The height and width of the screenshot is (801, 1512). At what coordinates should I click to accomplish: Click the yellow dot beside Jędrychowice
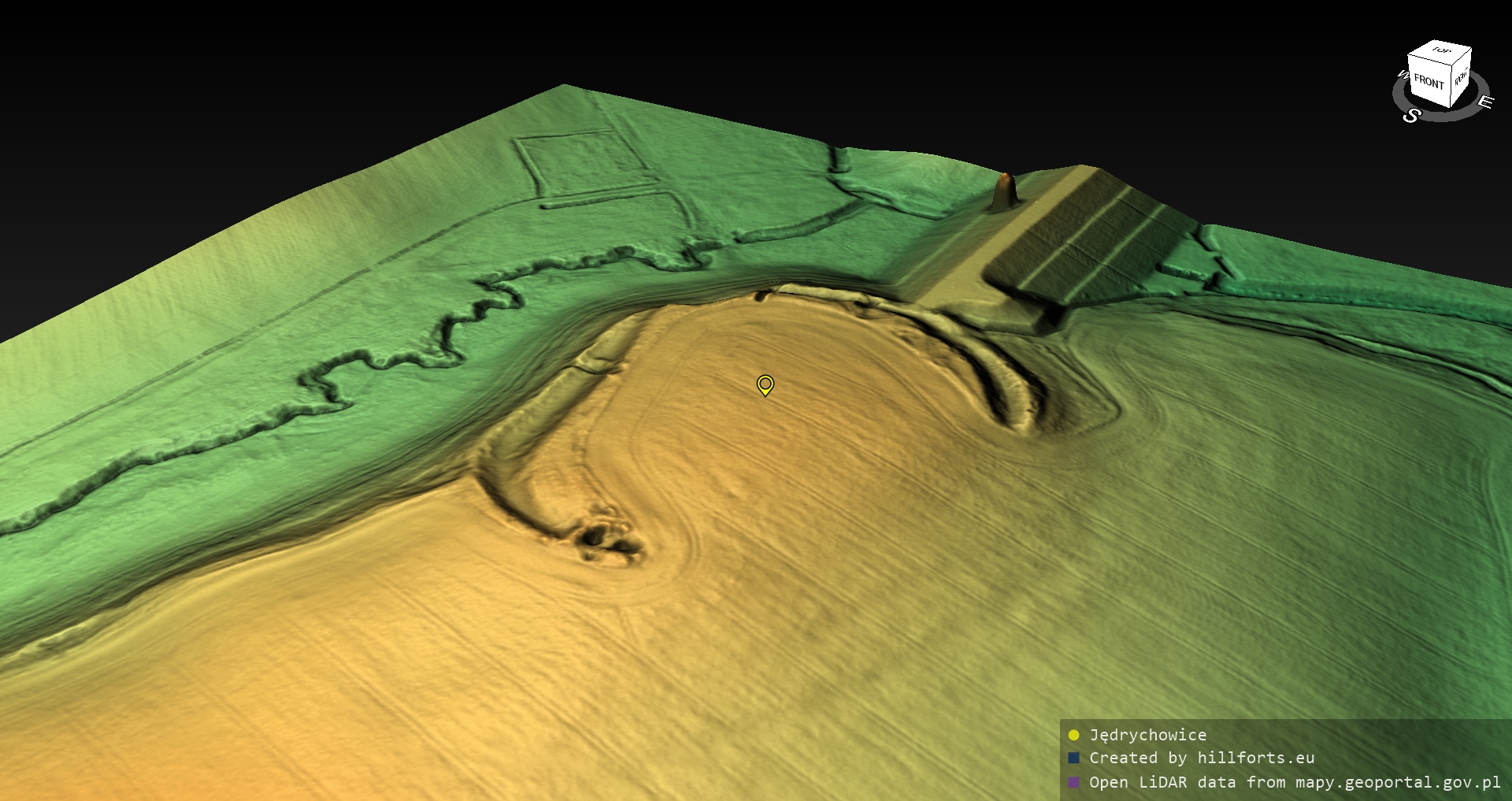click(x=1073, y=735)
